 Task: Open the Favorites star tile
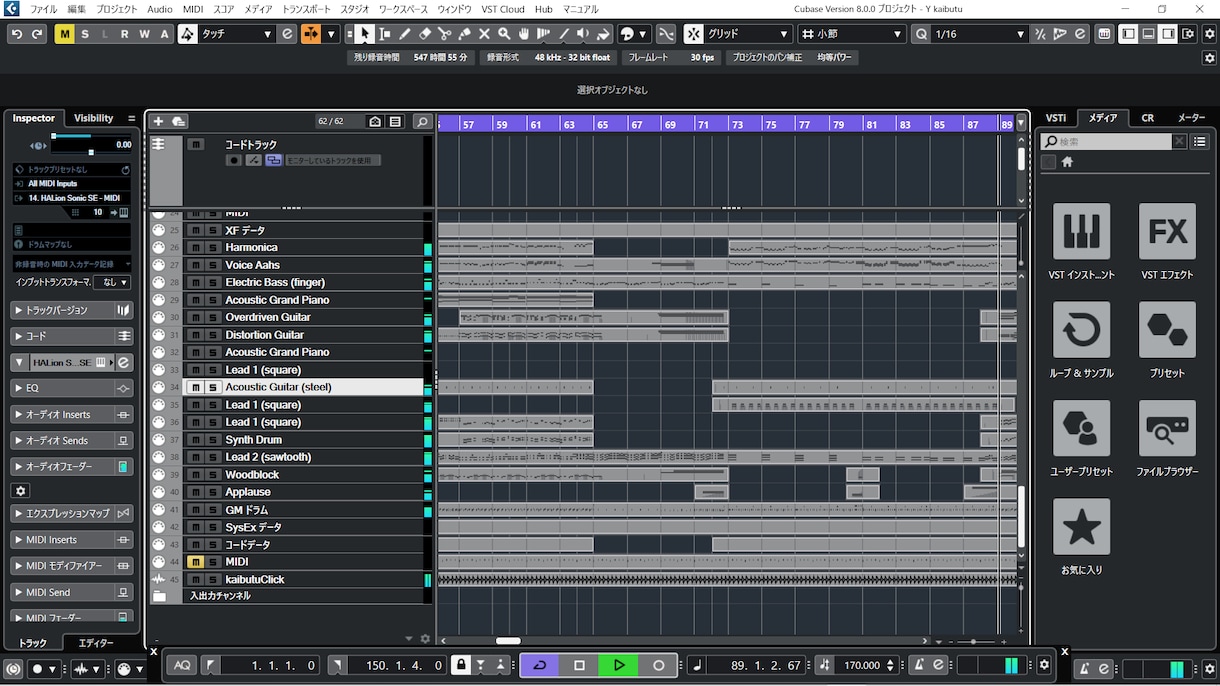click(x=1081, y=526)
